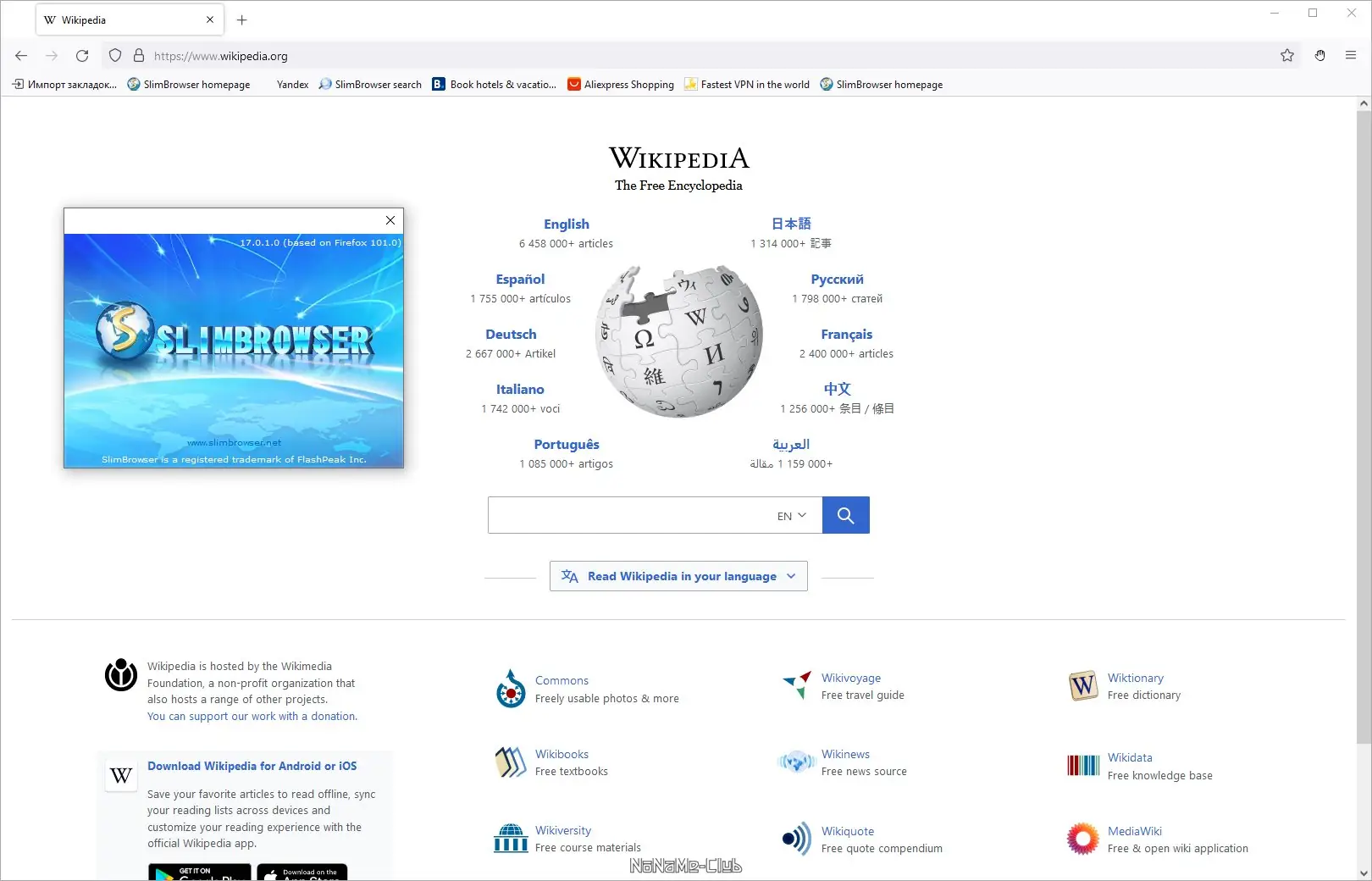Expand Read Wikipedia in your language
1372x881 pixels.
678,576
